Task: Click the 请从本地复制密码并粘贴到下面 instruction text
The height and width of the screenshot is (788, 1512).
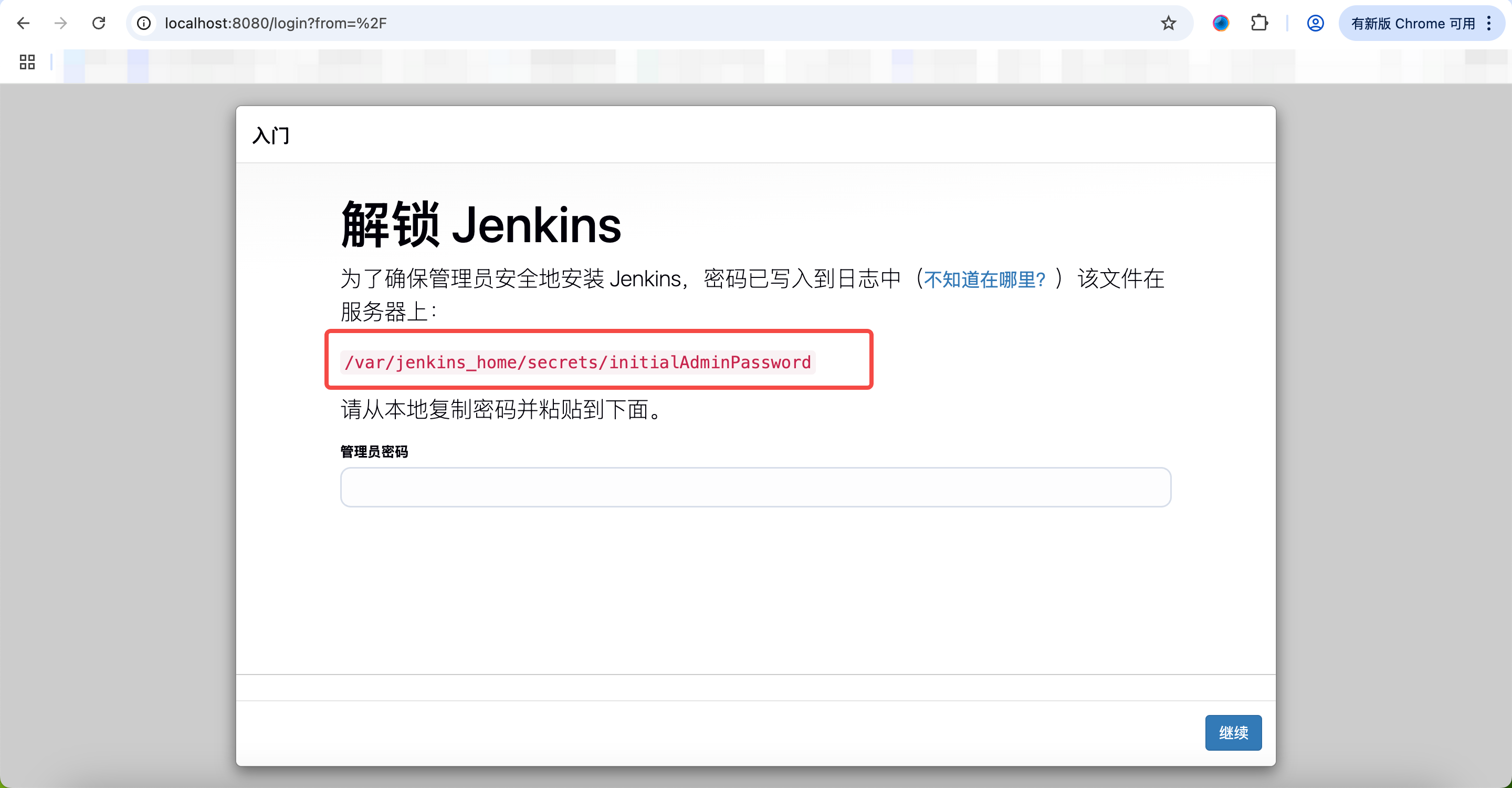Action: click(501, 409)
